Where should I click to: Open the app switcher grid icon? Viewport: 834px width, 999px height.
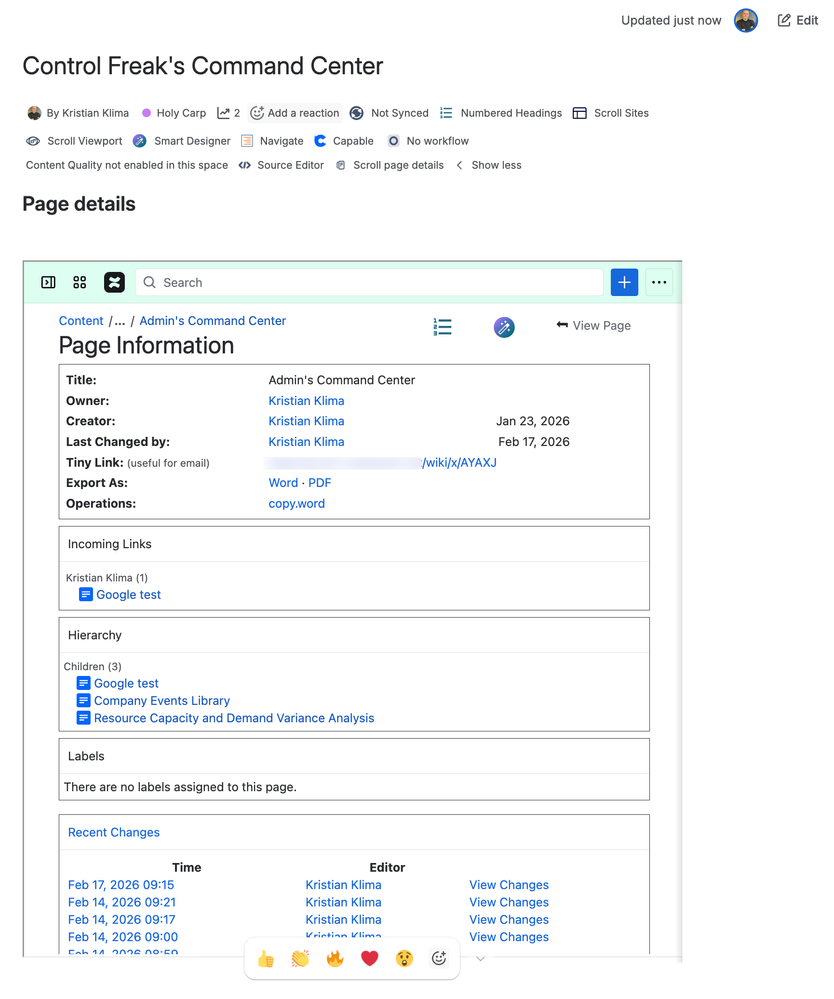80,282
